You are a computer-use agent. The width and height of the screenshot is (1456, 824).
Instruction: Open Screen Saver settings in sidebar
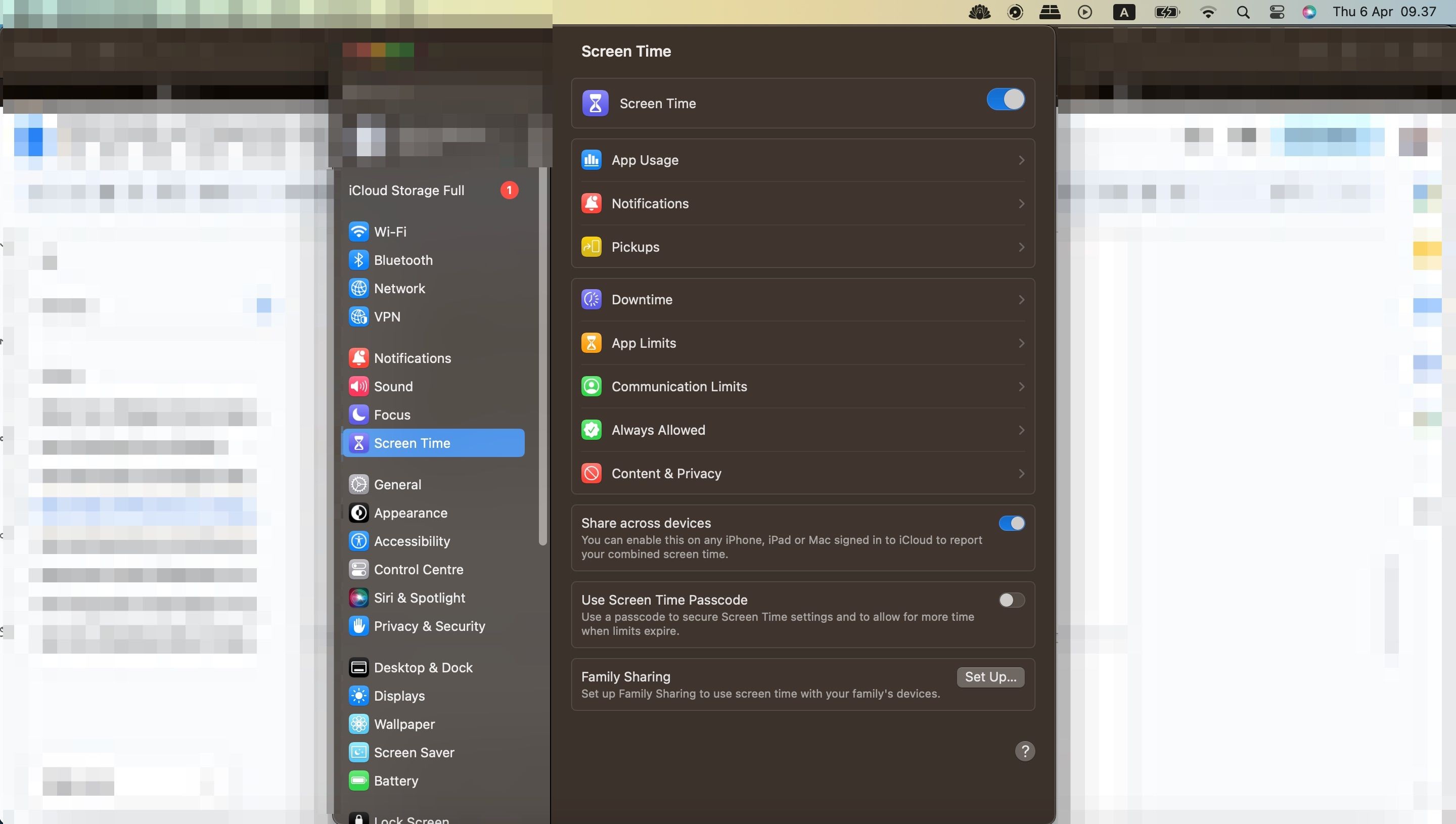433,752
